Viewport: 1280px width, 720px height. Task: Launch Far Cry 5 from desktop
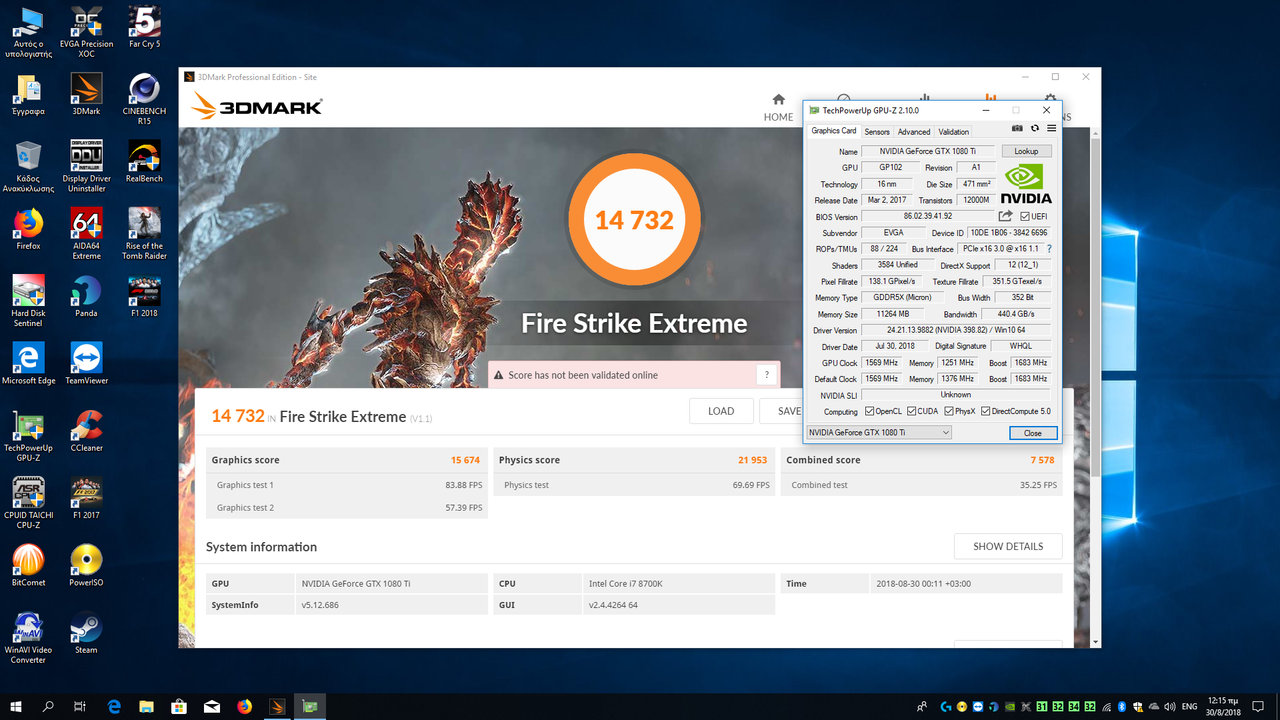point(144,27)
